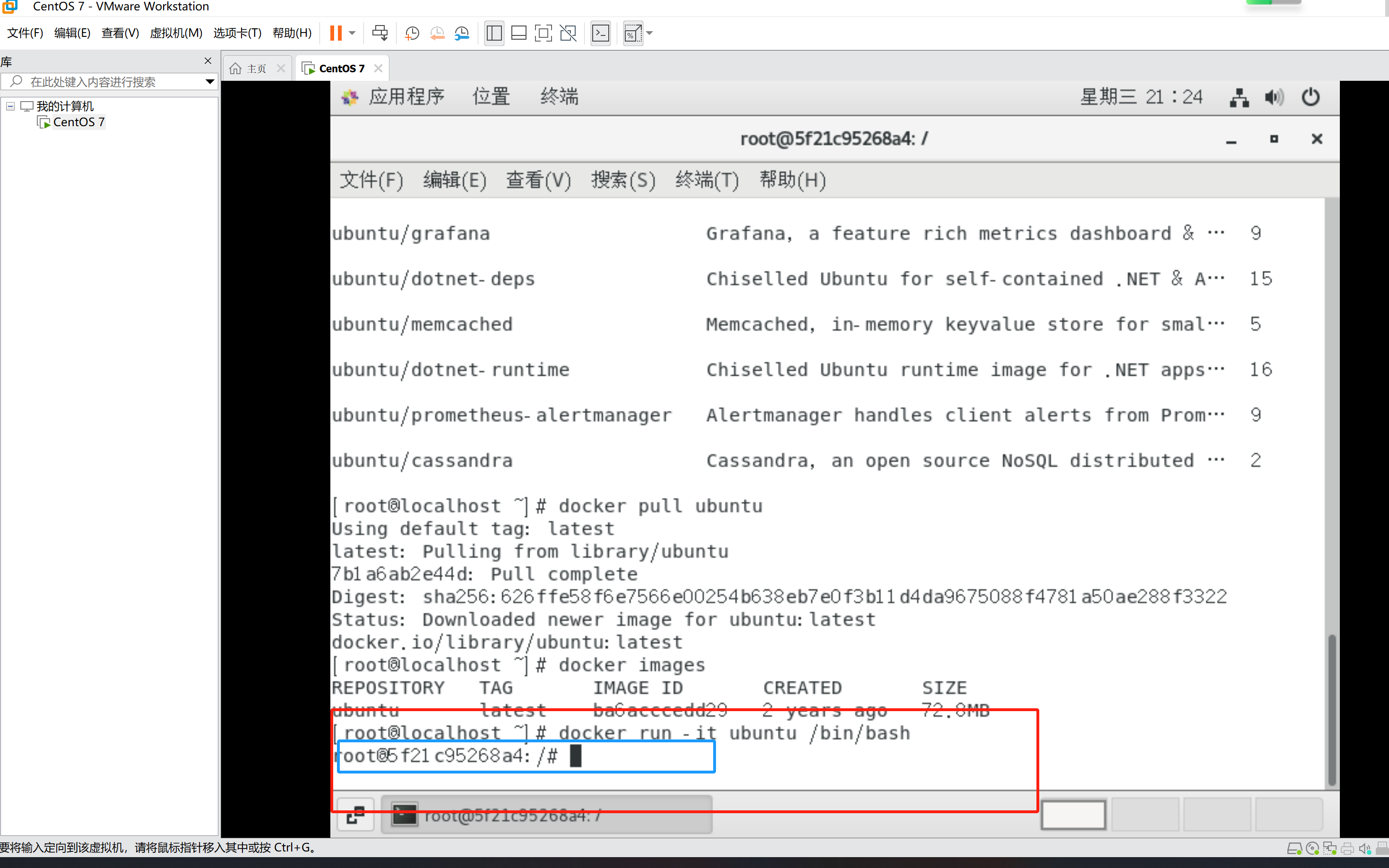Open the power menu in GNOME top bar

[1311, 97]
